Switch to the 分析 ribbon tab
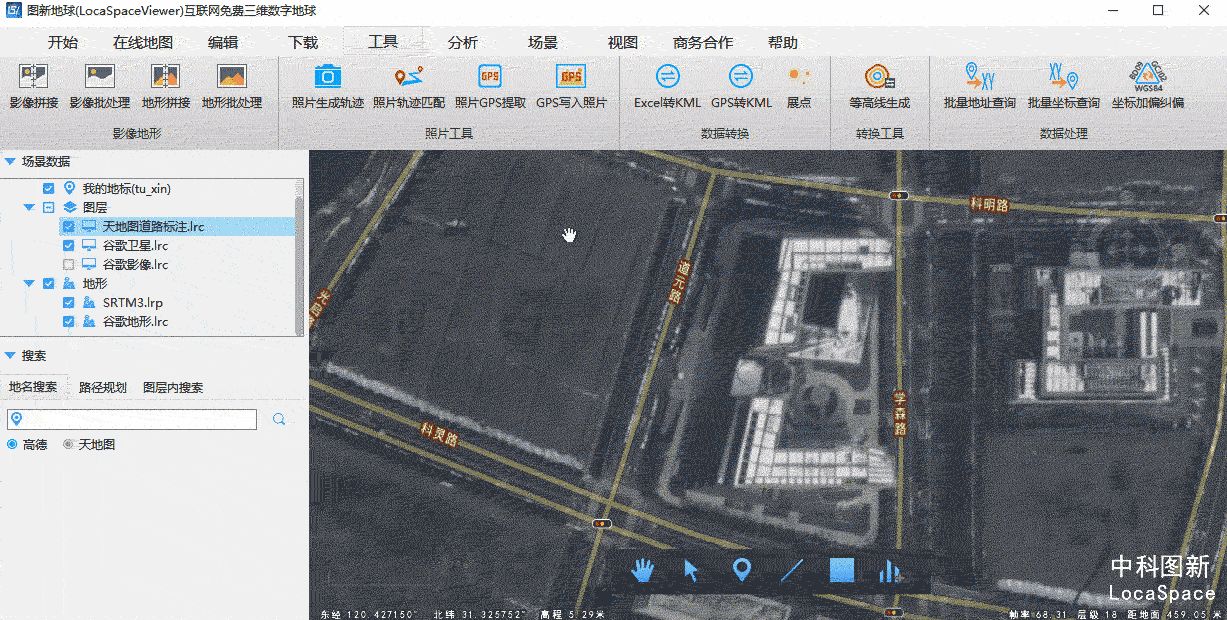 [462, 43]
